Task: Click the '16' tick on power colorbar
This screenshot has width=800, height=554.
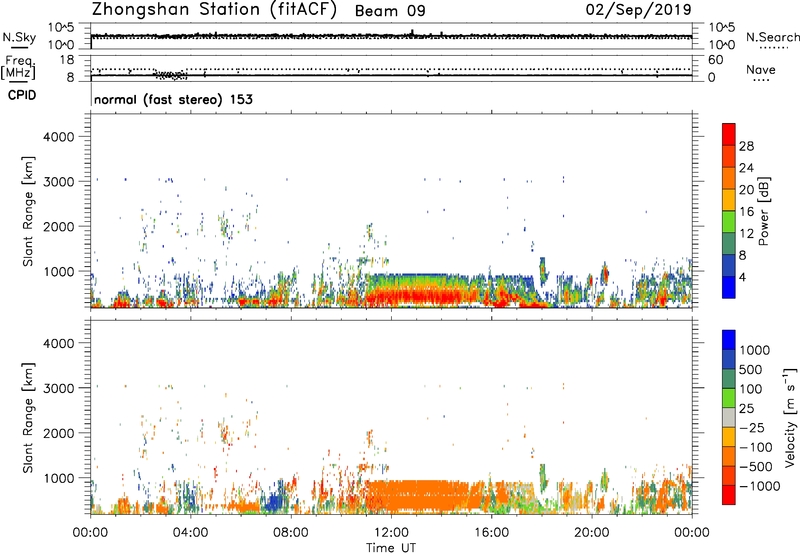Action: 746,211
